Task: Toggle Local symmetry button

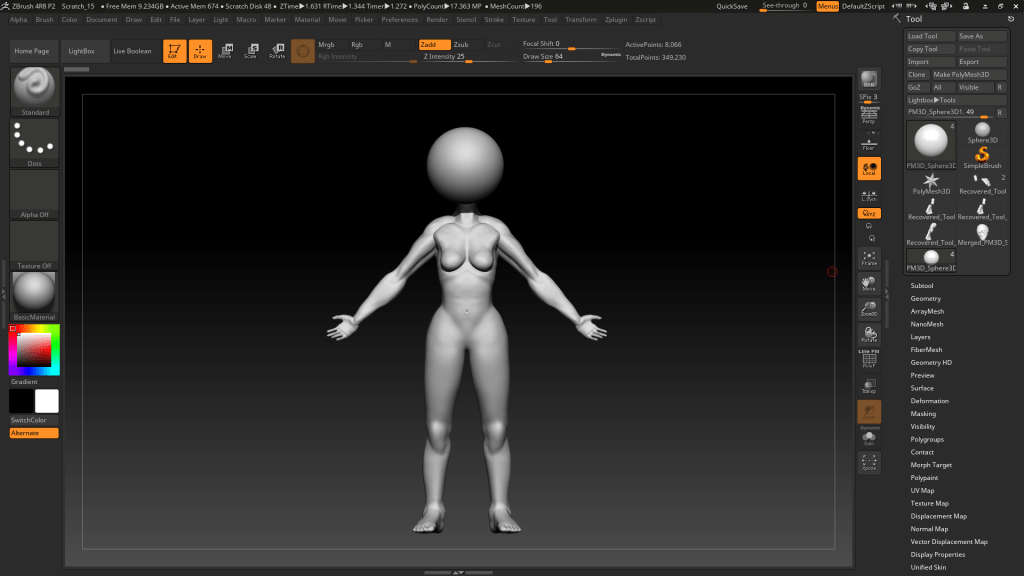Action: point(869,169)
